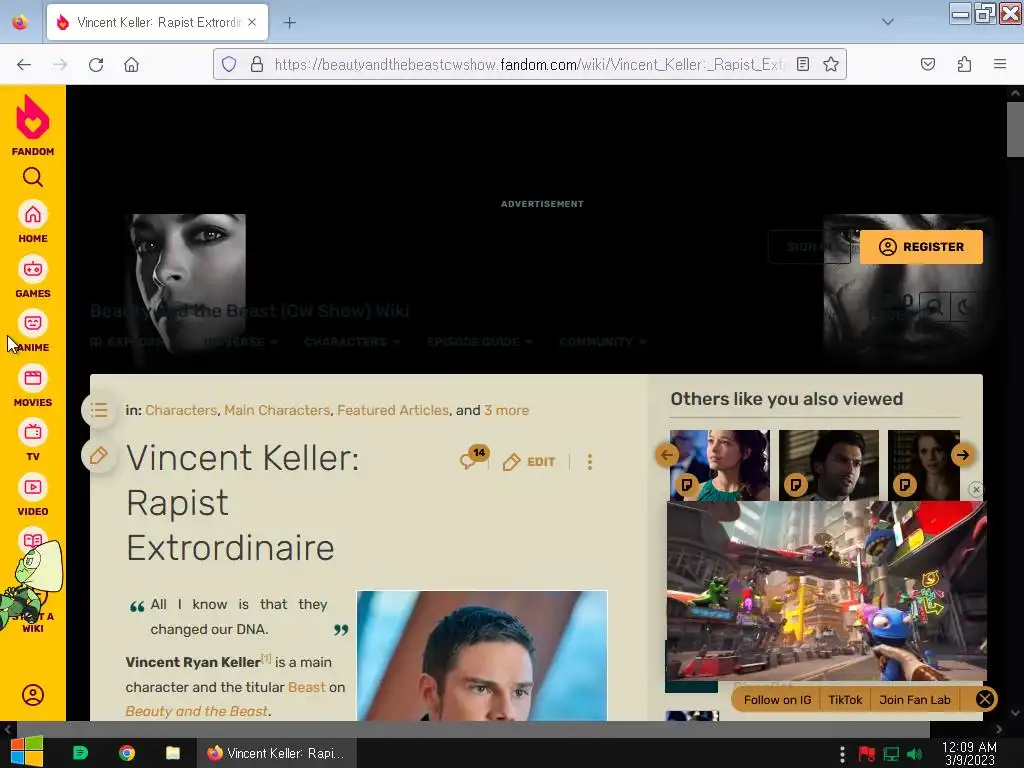1024x768 pixels.
Task: Open the Featured Articles category link
Action: pos(393,410)
